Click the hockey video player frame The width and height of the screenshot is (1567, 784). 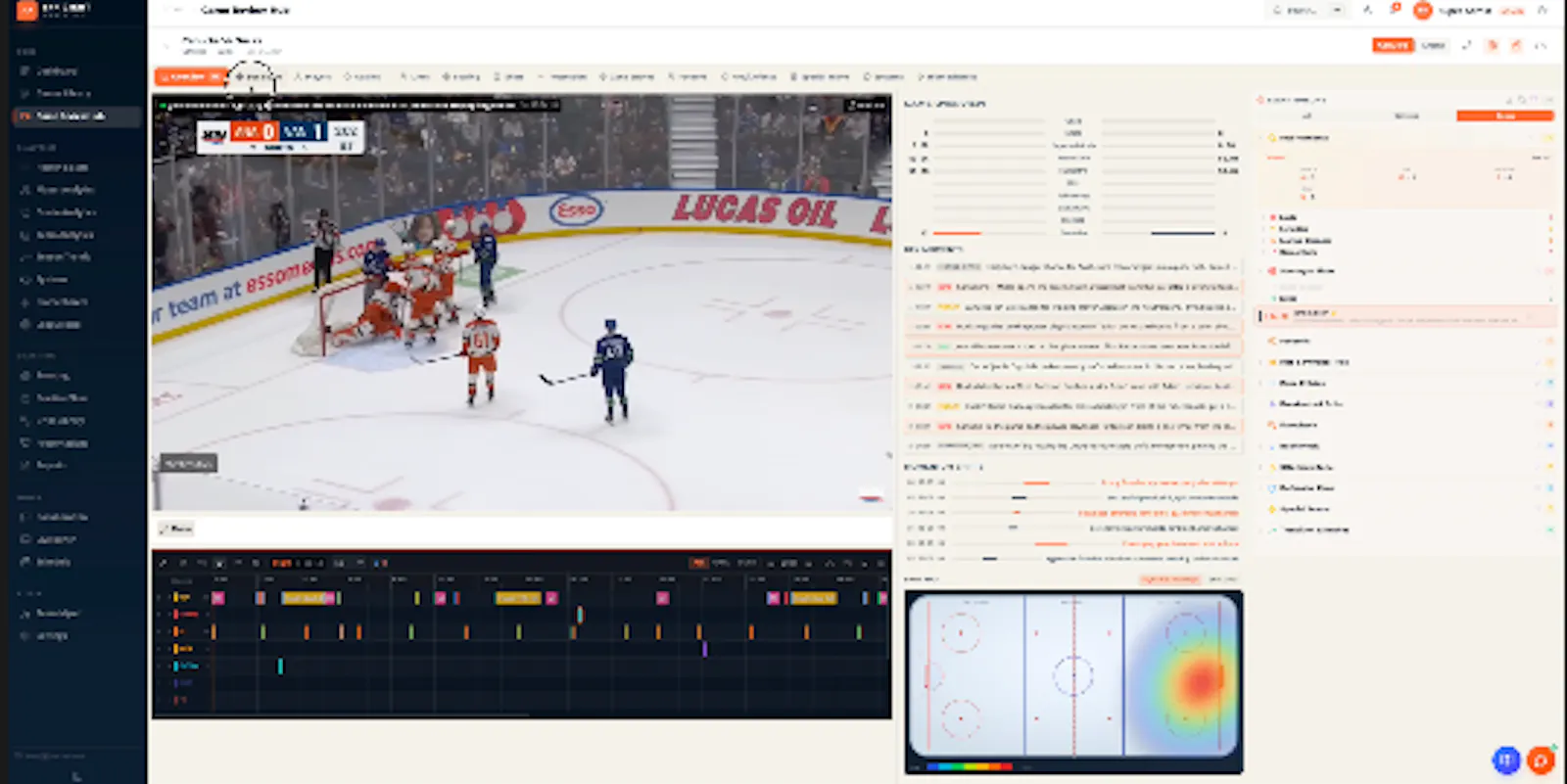pos(521,302)
